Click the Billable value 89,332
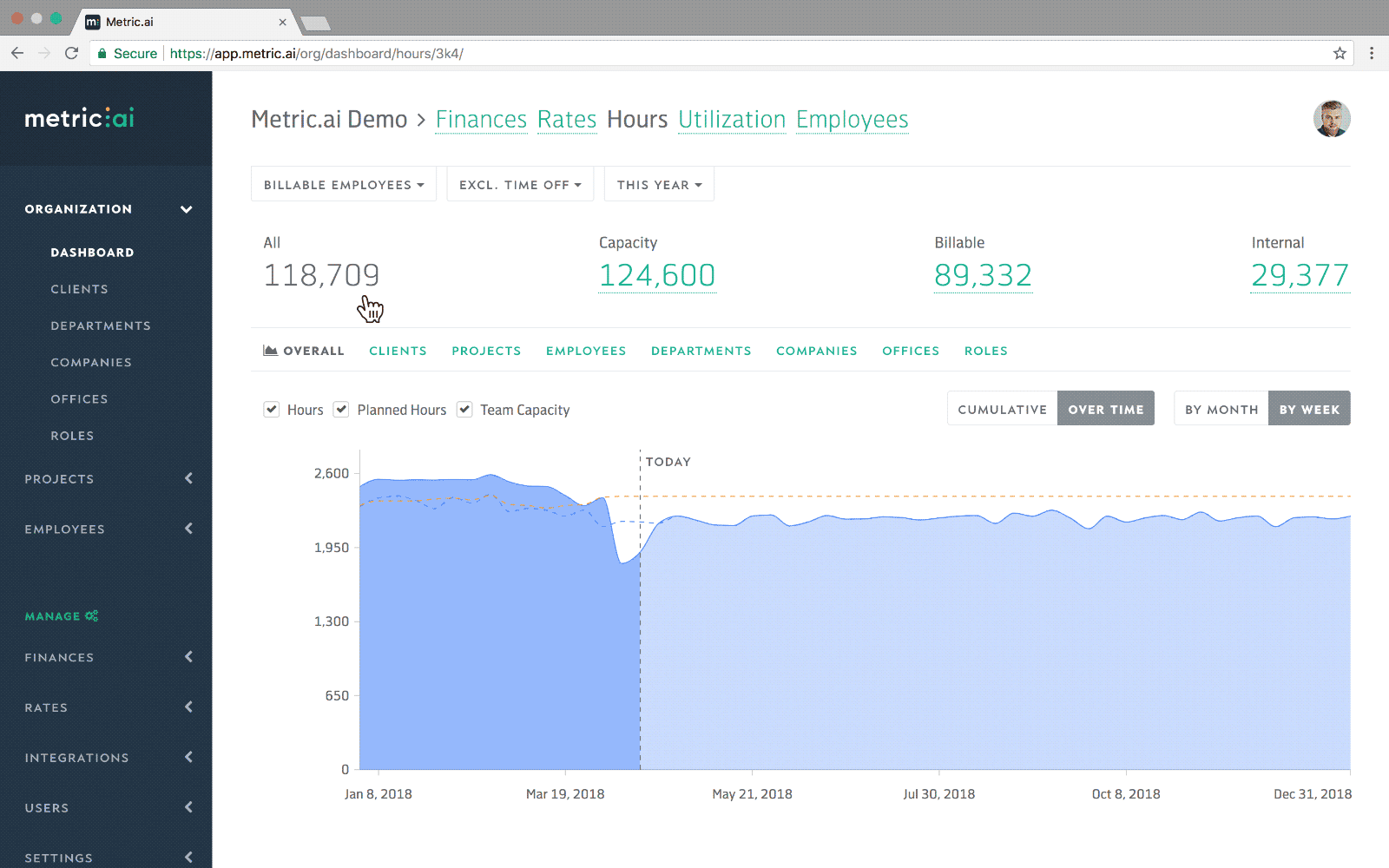 tap(984, 275)
